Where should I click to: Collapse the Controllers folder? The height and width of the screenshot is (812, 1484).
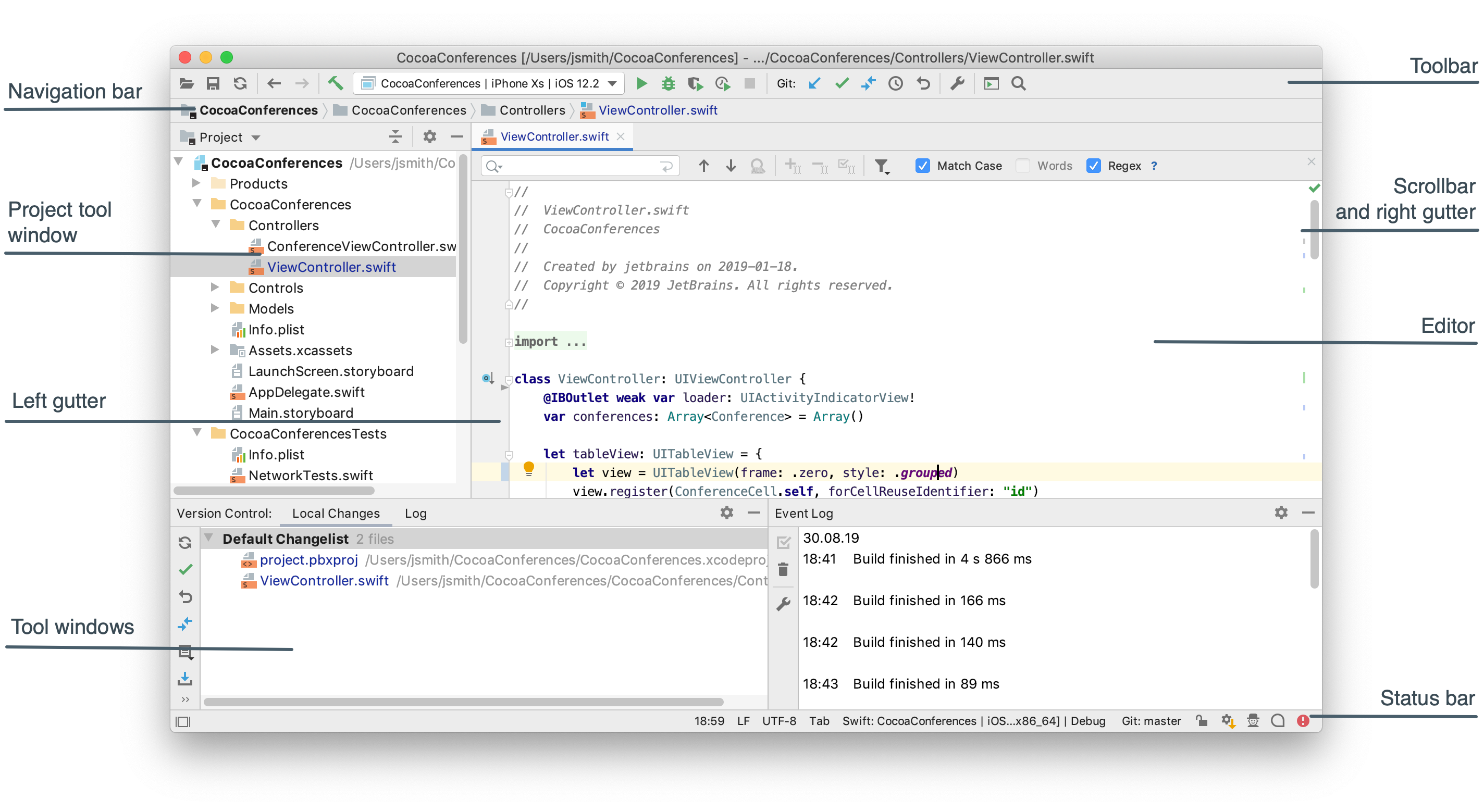(x=215, y=224)
